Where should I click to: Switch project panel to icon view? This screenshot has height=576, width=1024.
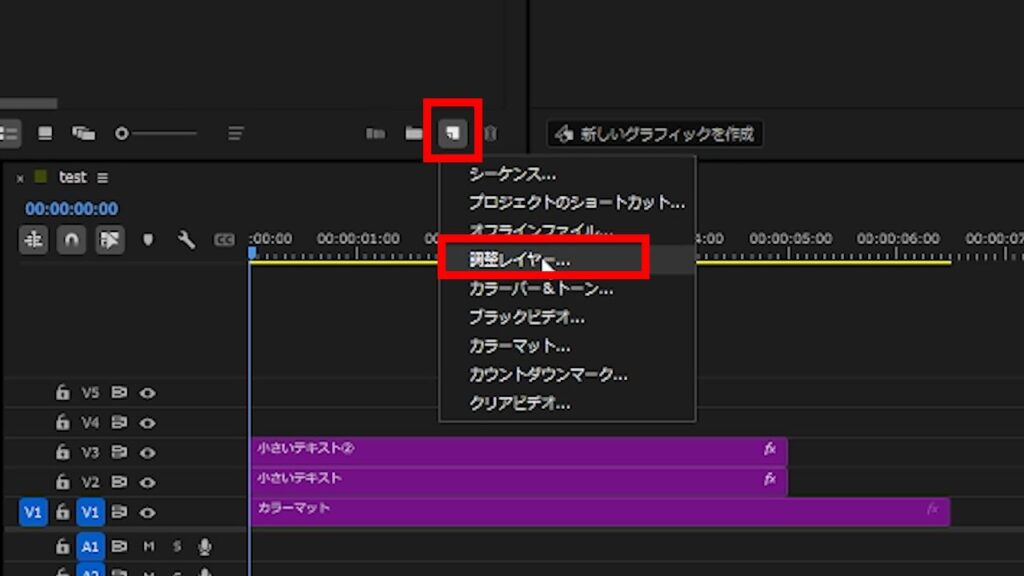45,134
